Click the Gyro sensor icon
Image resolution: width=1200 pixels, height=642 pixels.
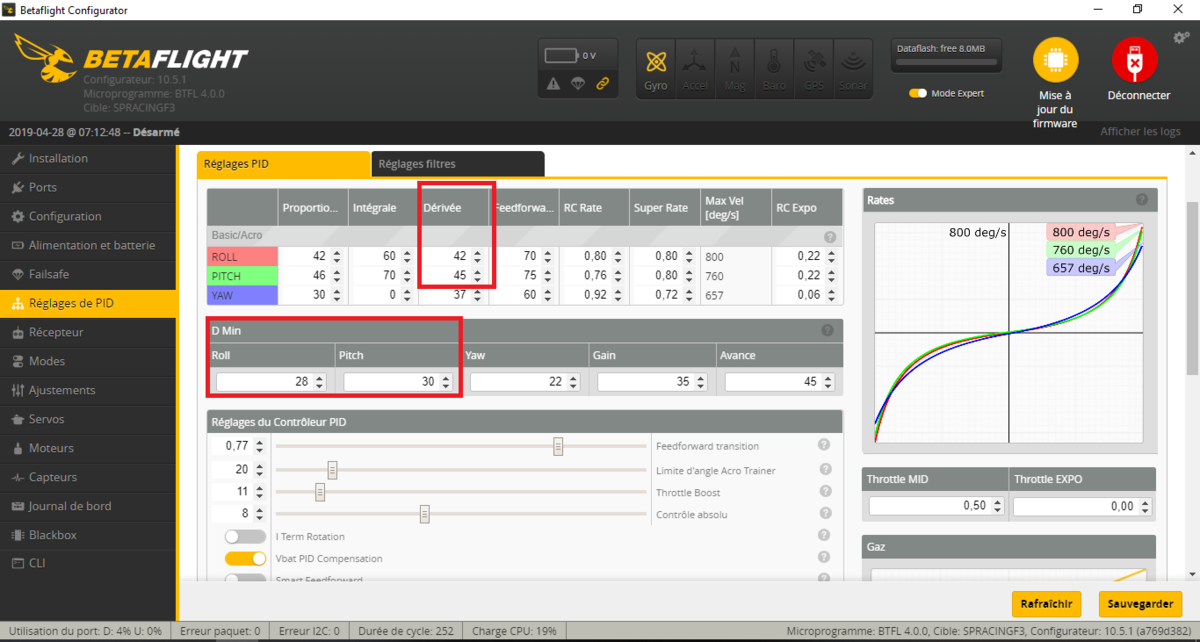point(656,68)
